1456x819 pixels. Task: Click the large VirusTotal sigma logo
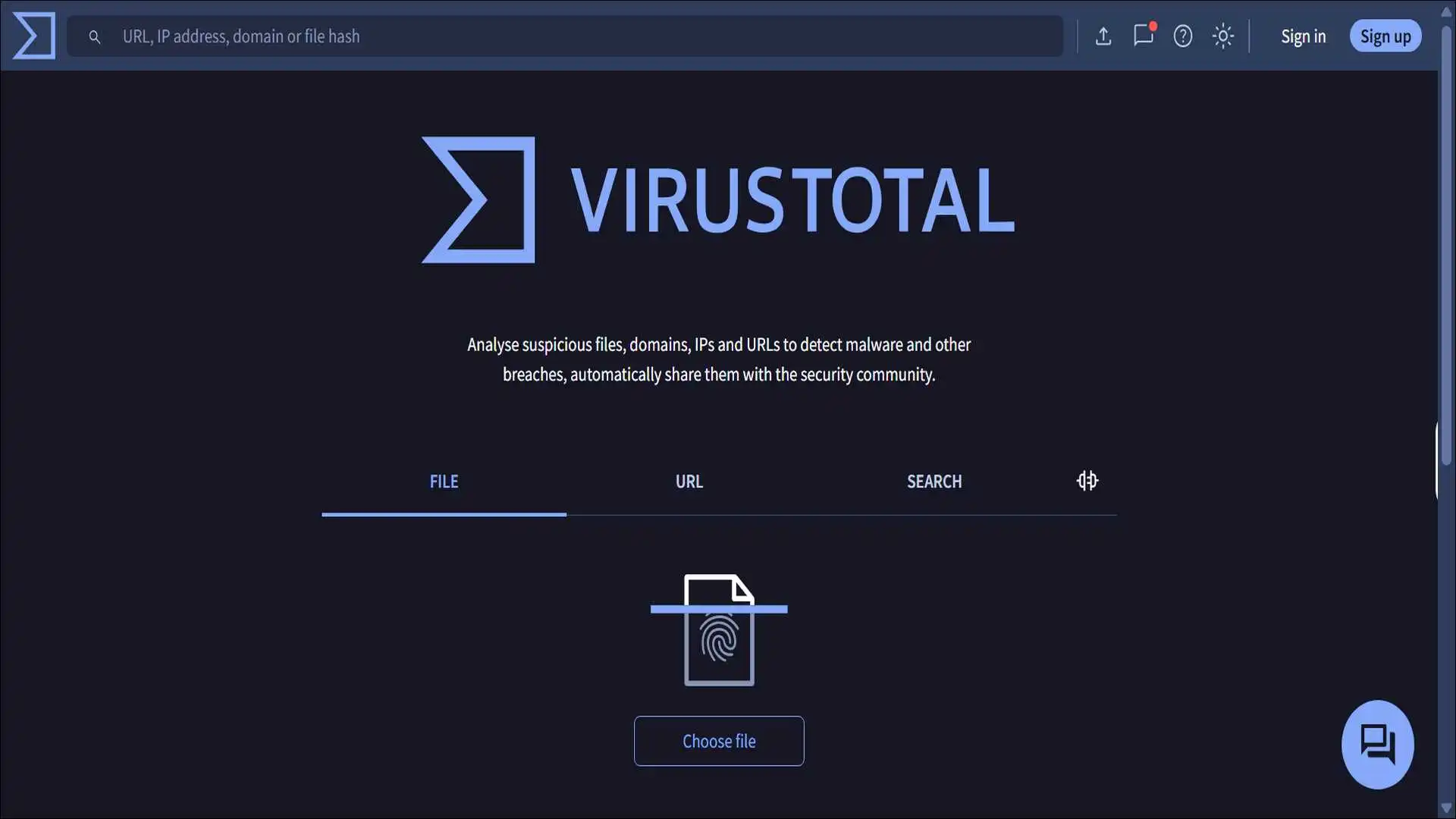click(479, 200)
